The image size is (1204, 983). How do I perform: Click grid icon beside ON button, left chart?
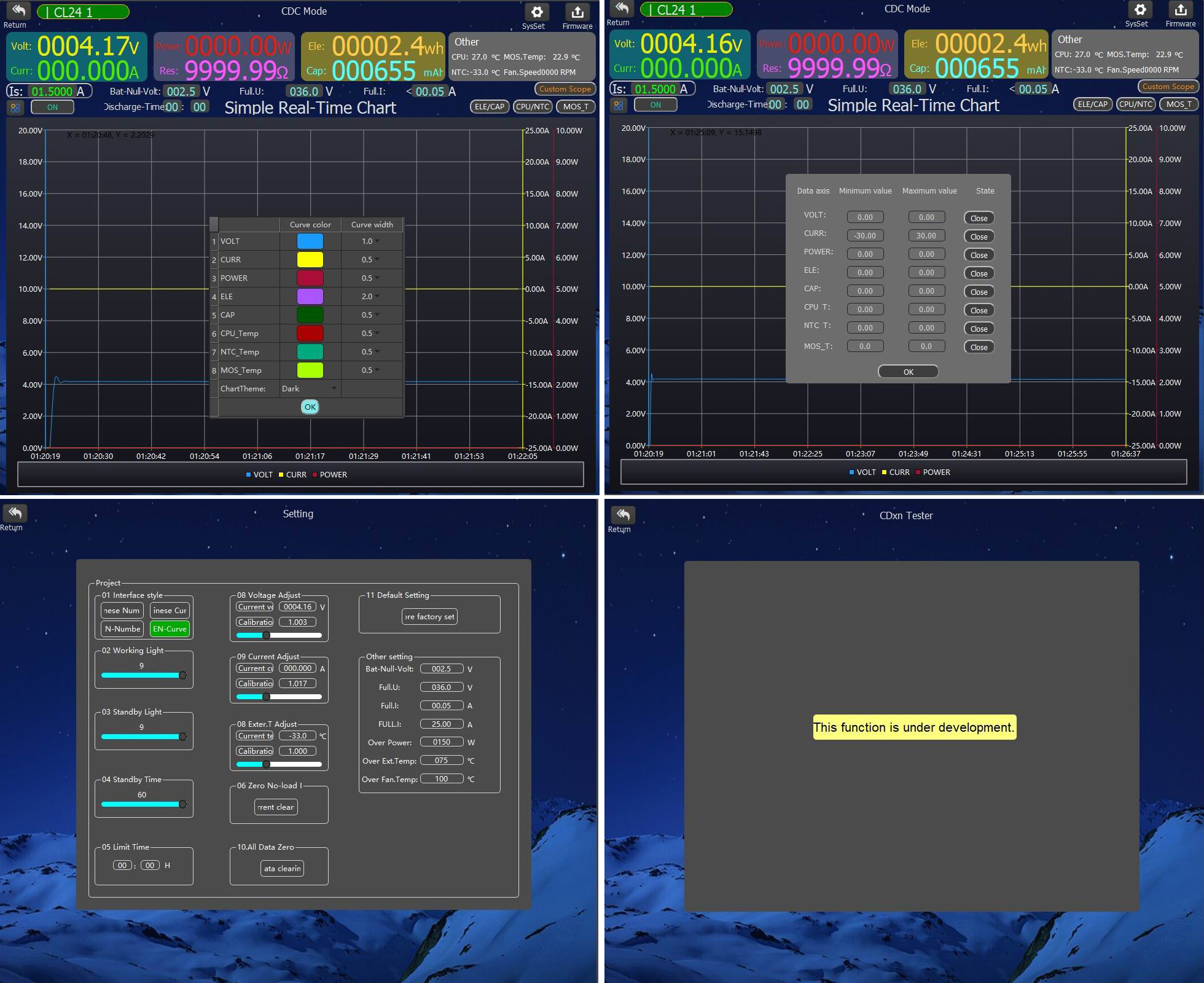15,108
